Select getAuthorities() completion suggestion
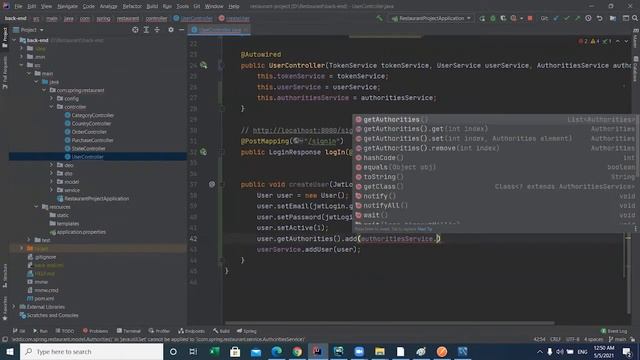This screenshot has width=640, height=360. pos(495,119)
